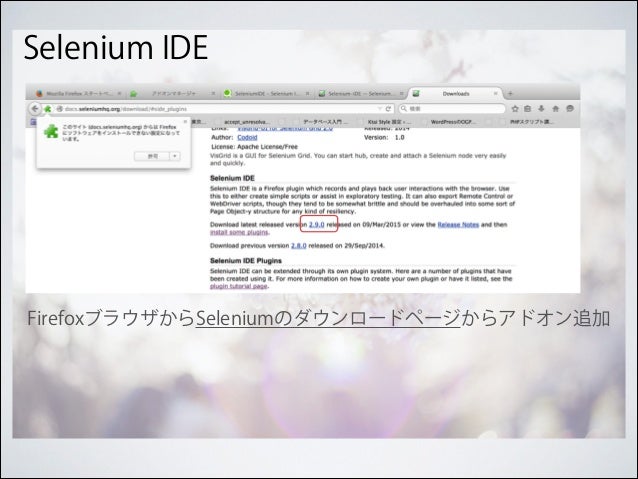
Task: Click the address bar URL field
Action: click(x=220, y=109)
